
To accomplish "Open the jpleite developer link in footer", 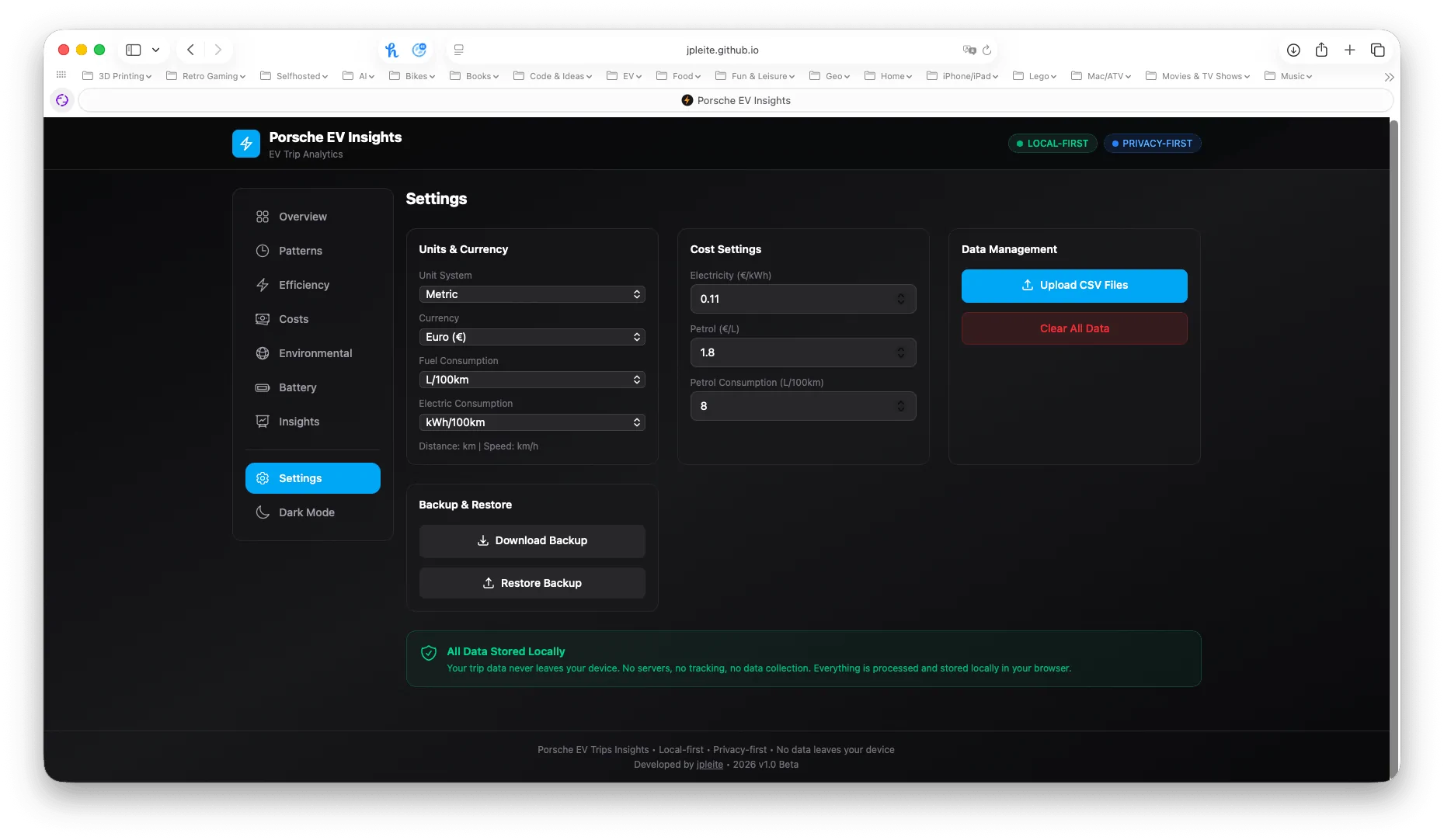I will [709, 765].
